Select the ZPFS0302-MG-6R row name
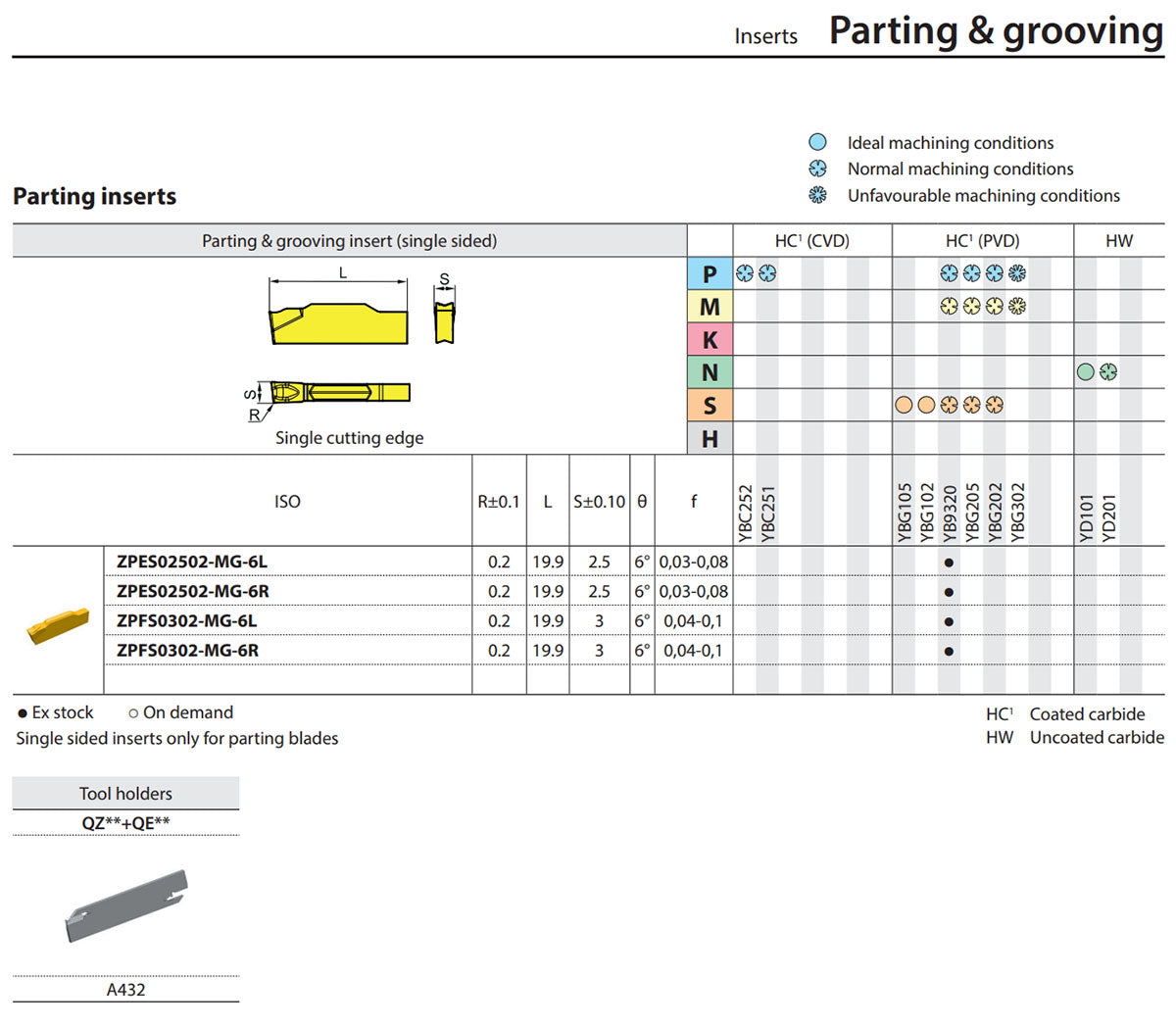Screen dimensions: 1176x1028 coord(188,650)
